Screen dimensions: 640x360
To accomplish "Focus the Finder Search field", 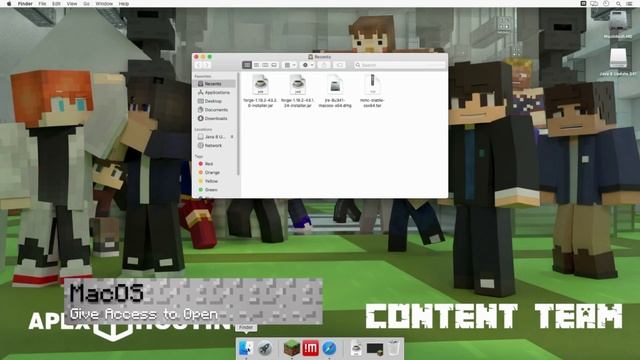I will pos(400,65).
